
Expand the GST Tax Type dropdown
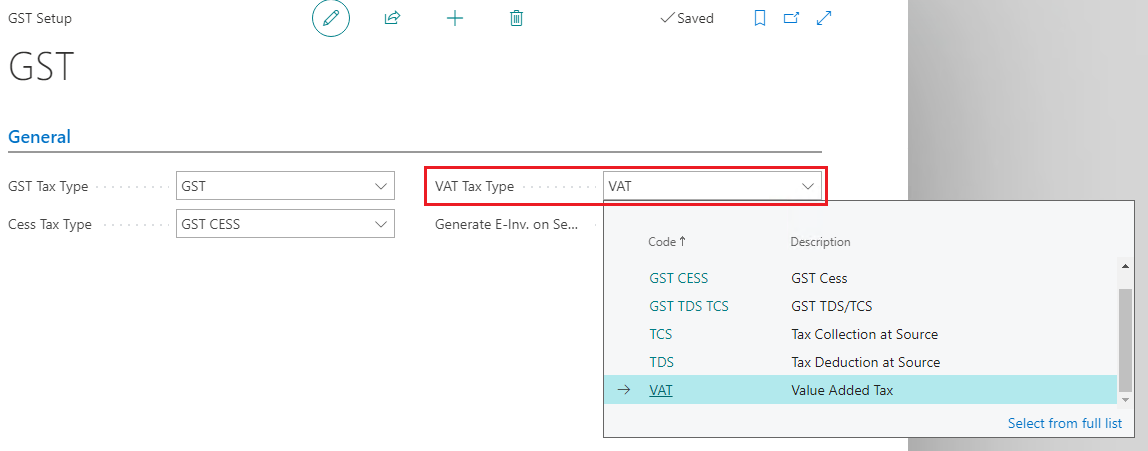[380, 186]
